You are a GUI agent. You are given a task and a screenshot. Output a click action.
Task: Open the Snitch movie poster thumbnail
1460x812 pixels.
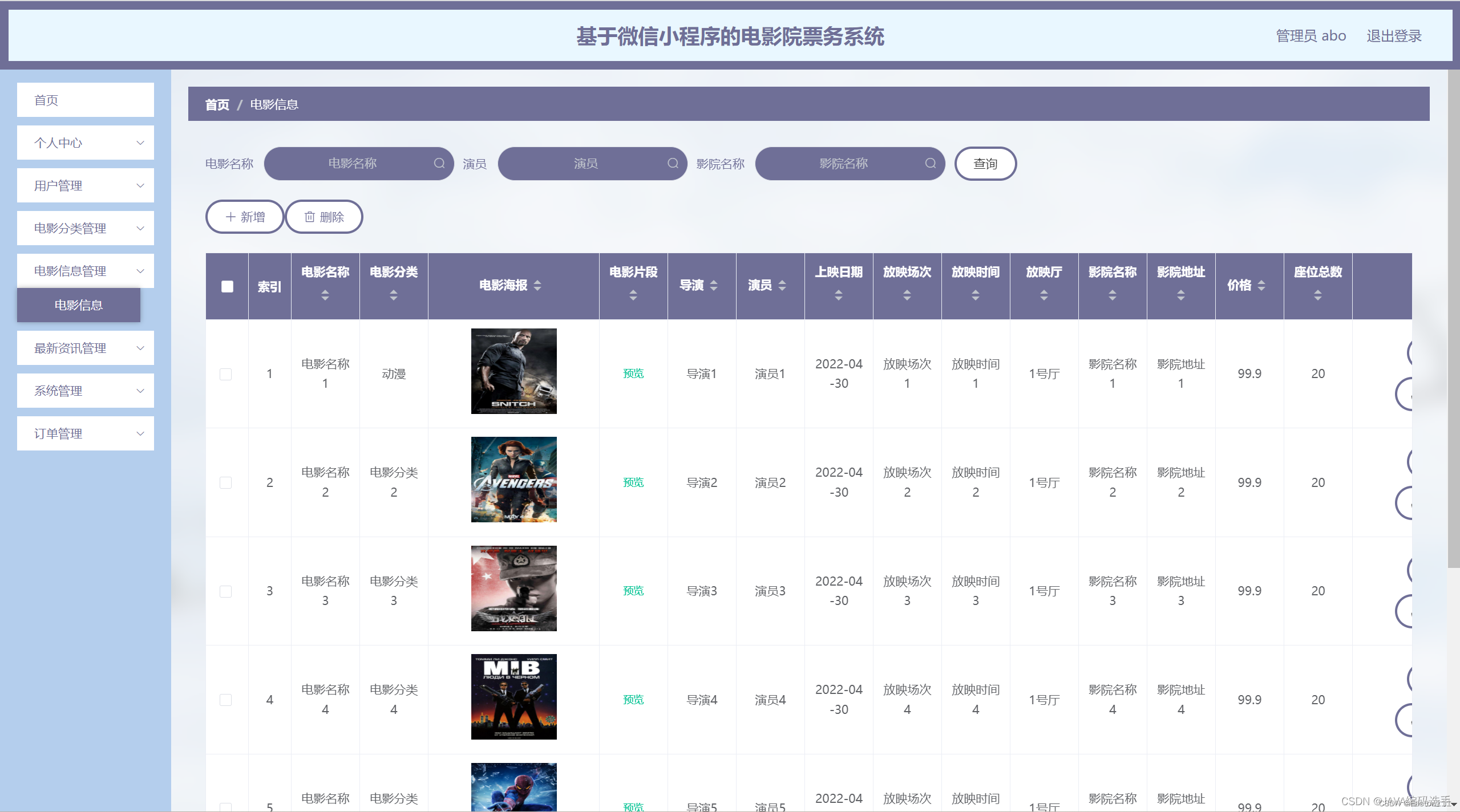[x=514, y=371]
